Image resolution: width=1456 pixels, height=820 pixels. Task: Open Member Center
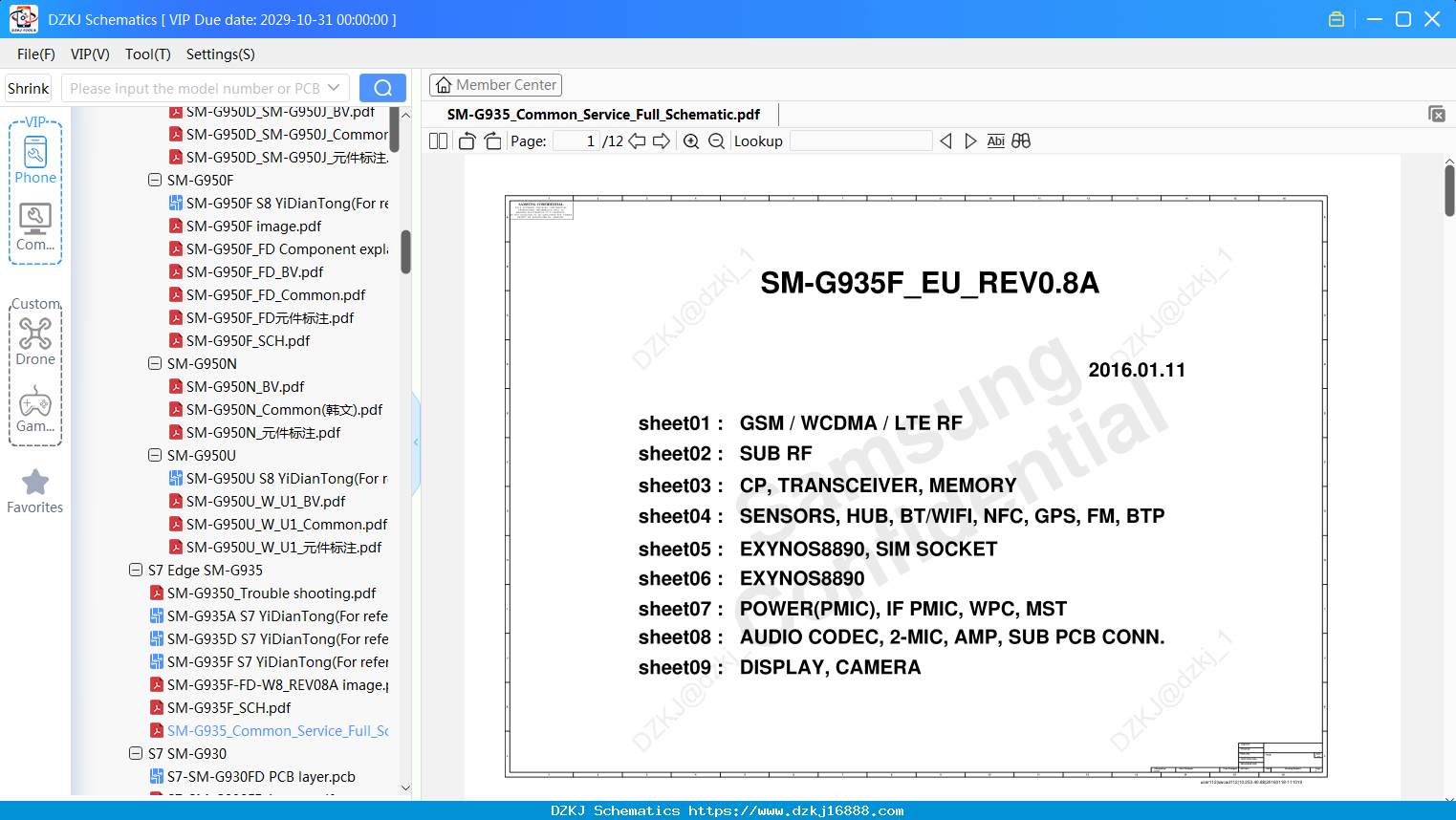click(495, 85)
